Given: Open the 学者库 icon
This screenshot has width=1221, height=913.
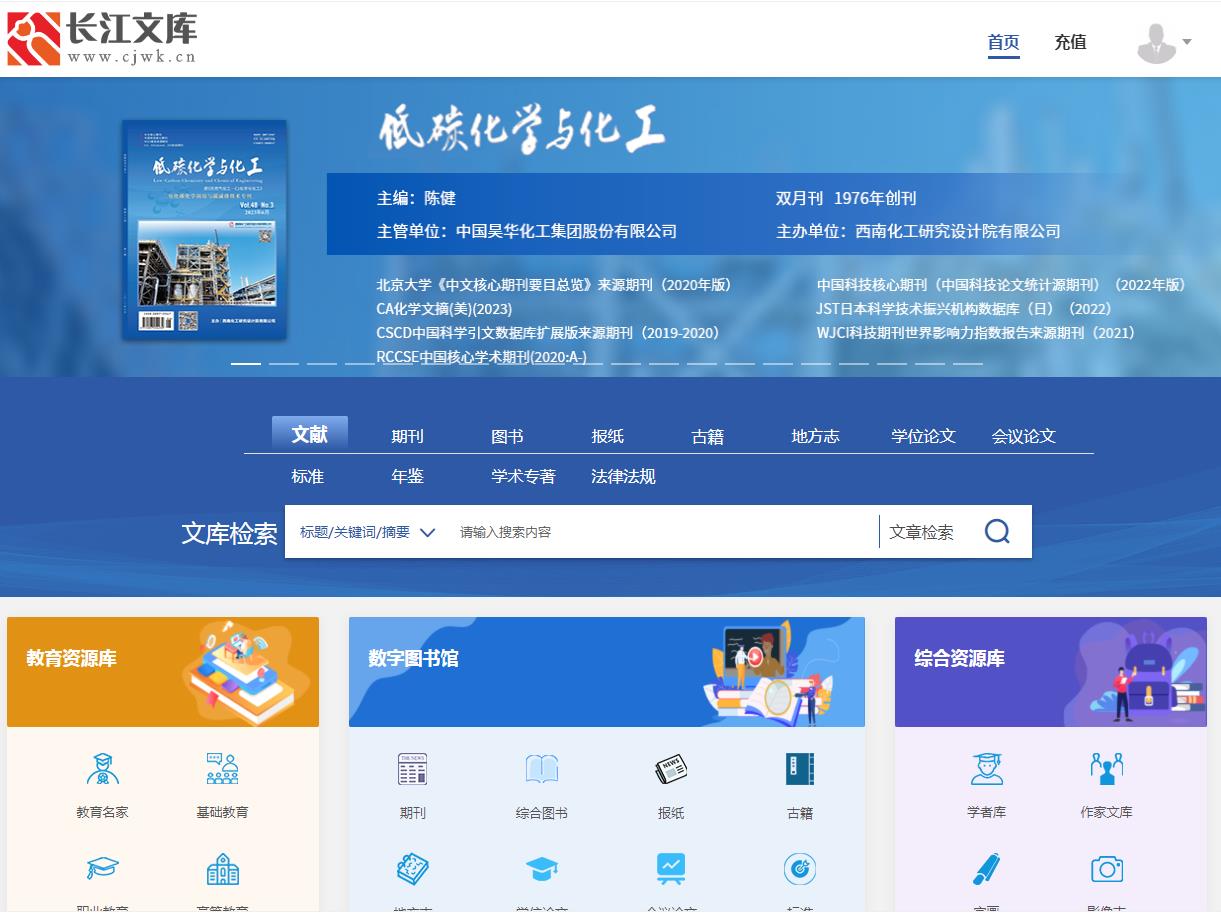Looking at the screenshot, I should click(987, 769).
